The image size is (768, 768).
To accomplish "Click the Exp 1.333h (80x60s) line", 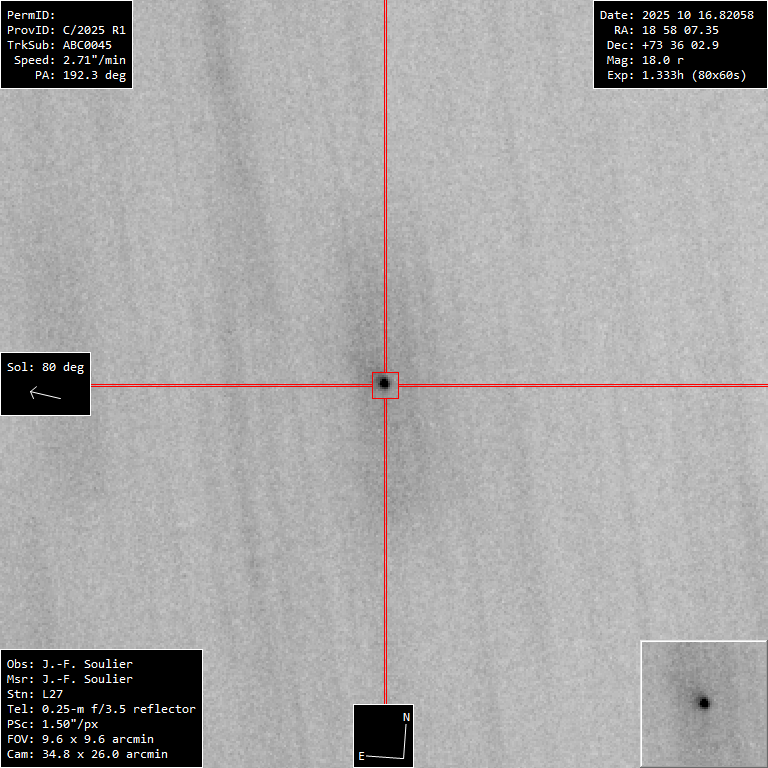I will [676, 75].
